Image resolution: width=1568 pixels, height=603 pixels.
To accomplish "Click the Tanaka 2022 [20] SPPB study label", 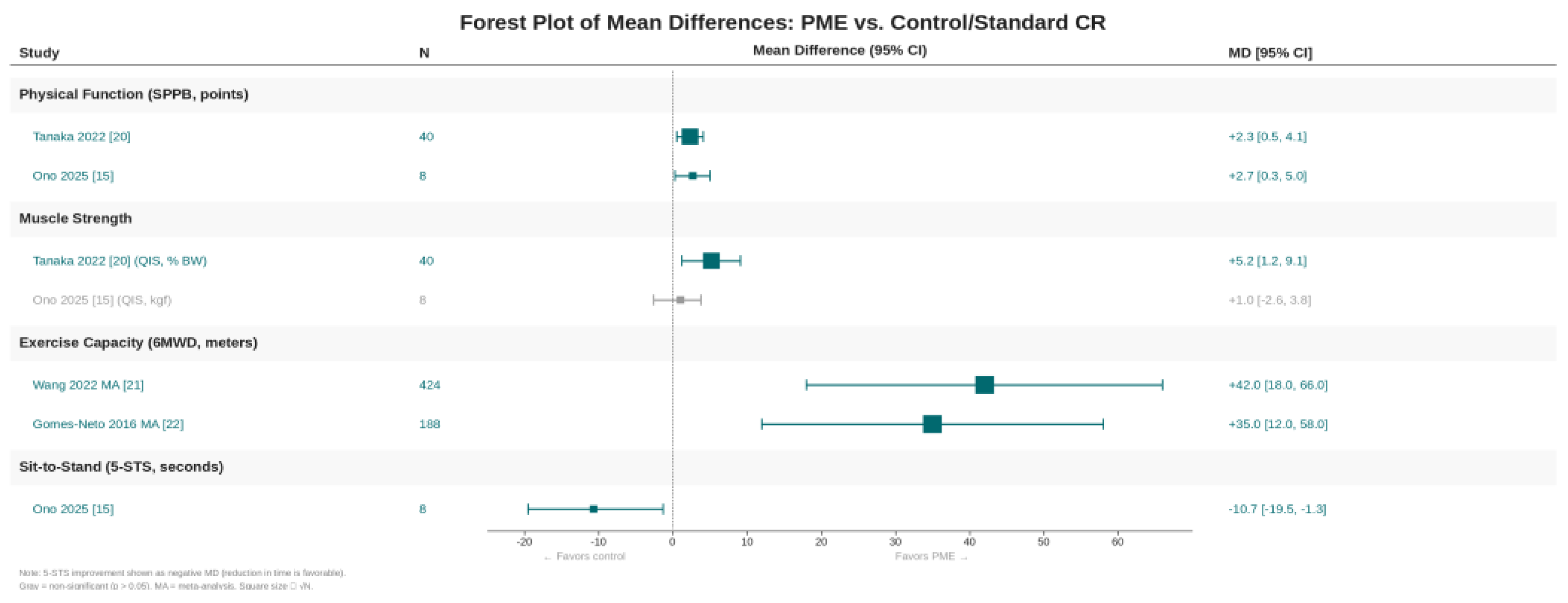I will (81, 136).
